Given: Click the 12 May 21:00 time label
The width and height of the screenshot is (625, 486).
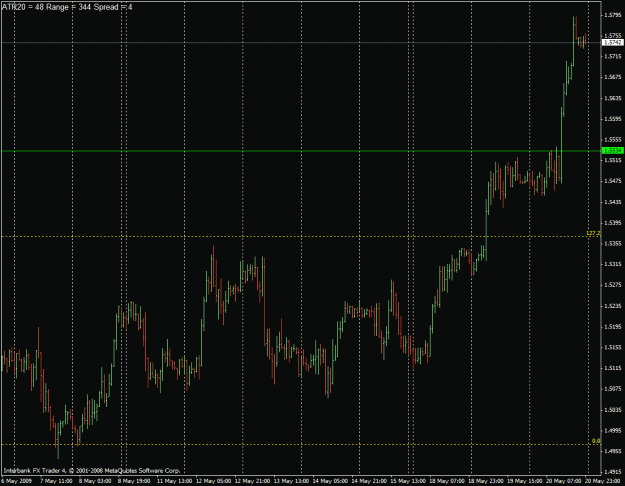Looking at the screenshot, I should click(252, 481).
